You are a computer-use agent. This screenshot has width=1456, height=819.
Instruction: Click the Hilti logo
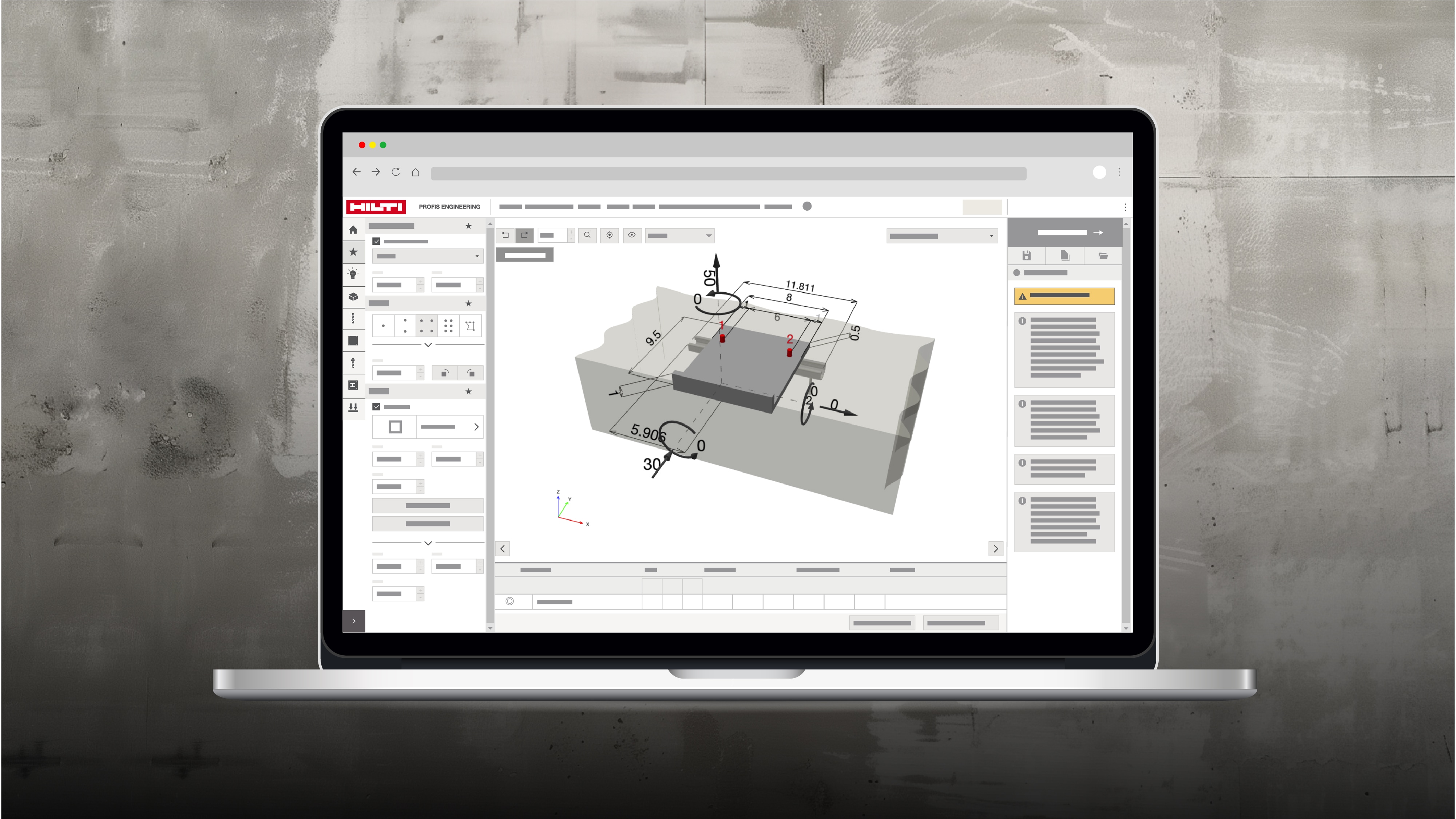pos(376,207)
